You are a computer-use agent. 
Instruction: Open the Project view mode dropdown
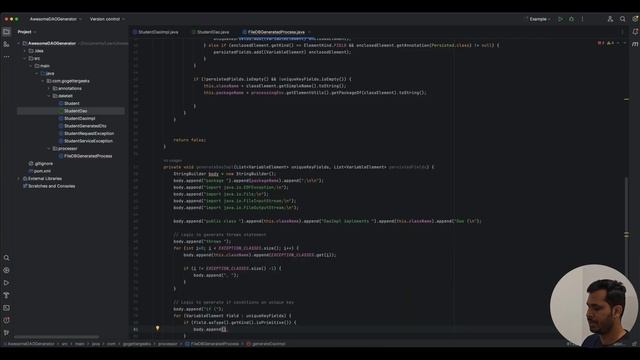click(27, 32)
